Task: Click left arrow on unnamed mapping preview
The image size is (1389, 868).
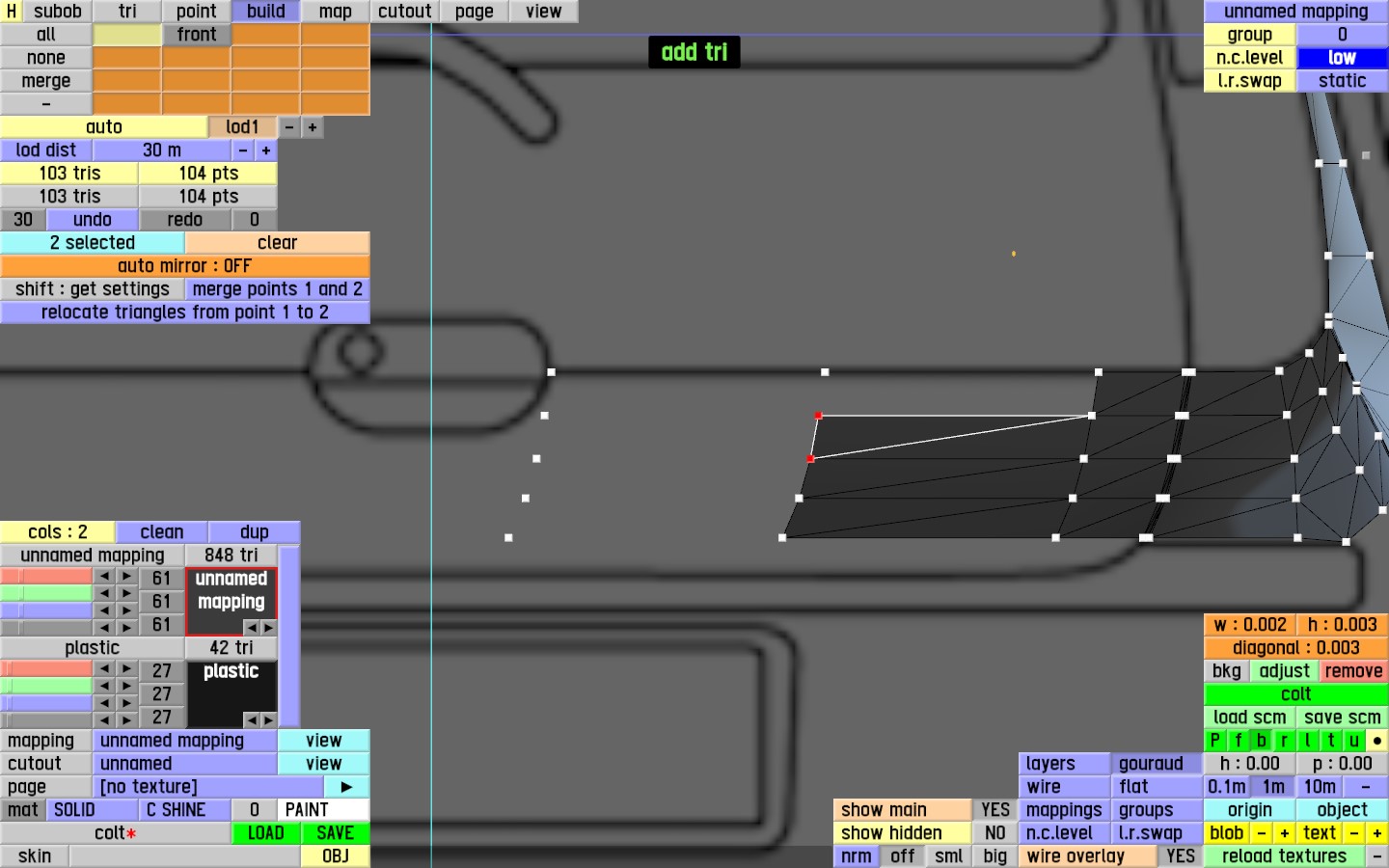Action: click(251, 627)
